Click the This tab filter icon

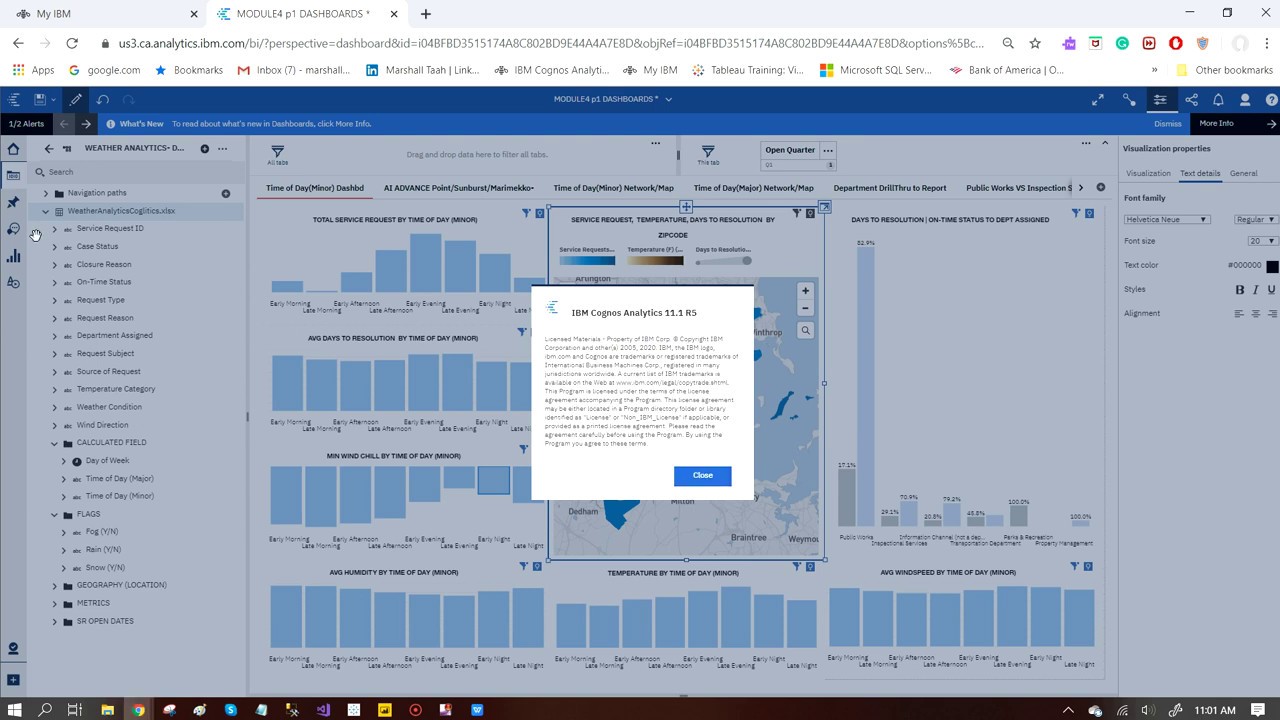[708, 152]
